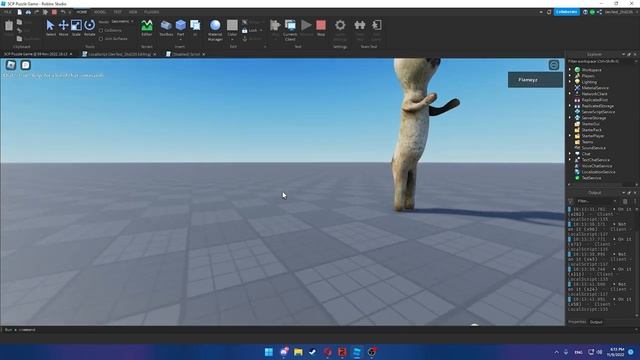Image resolution: width=640 pixels, height=360 pixels.
Task: Expand the ServerStorage tree node
Action: click(x=570, y=118)
